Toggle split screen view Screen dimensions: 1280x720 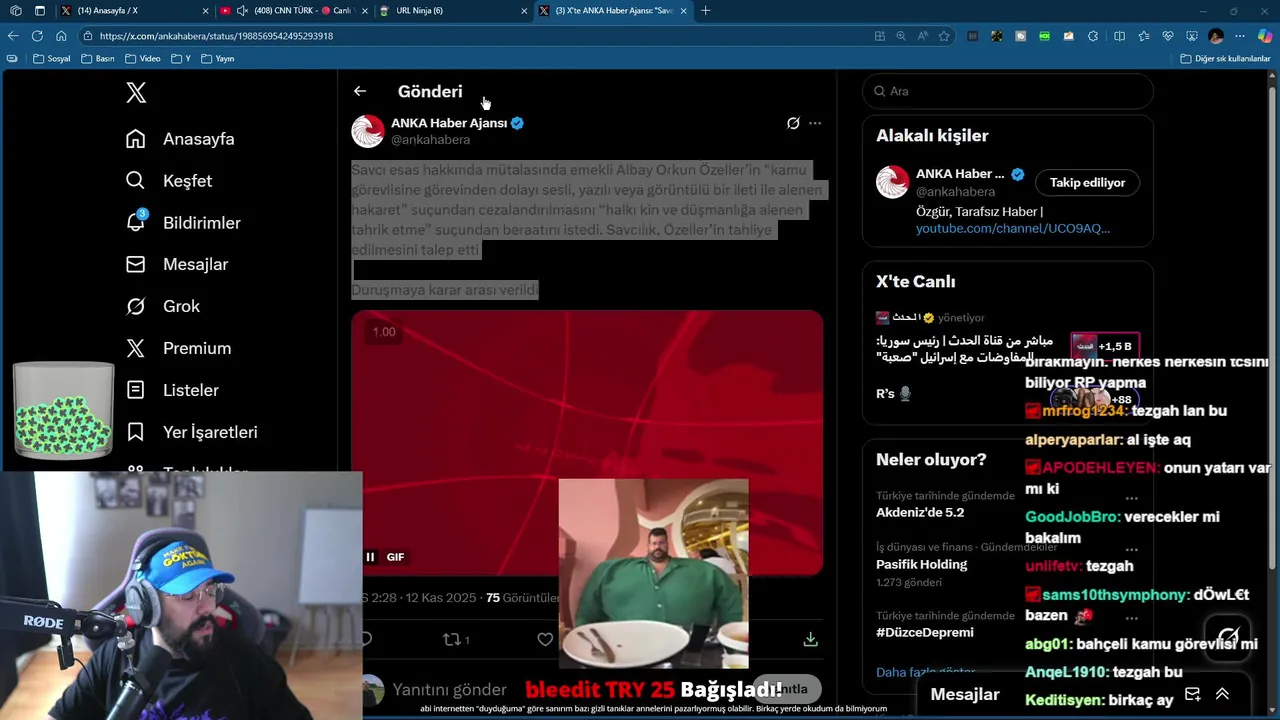click(1119, 36)
